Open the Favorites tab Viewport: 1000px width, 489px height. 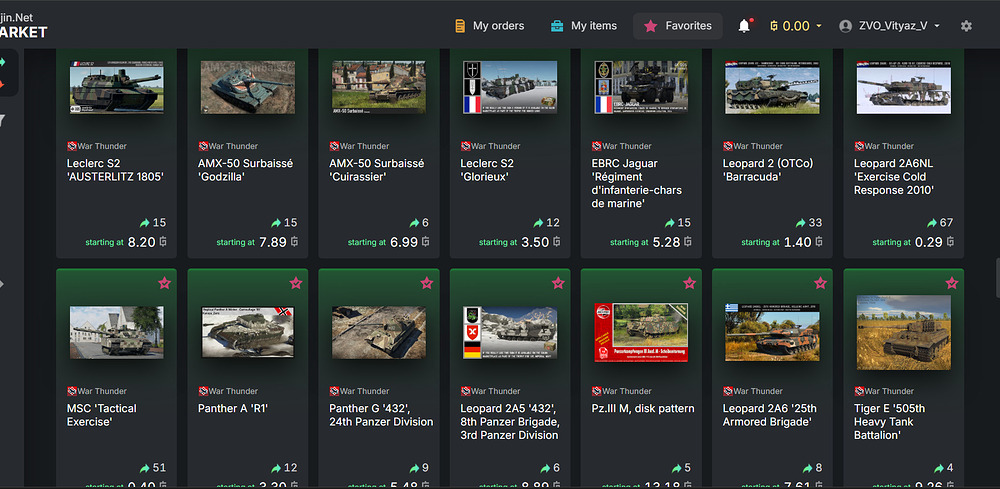click(677, 26)
